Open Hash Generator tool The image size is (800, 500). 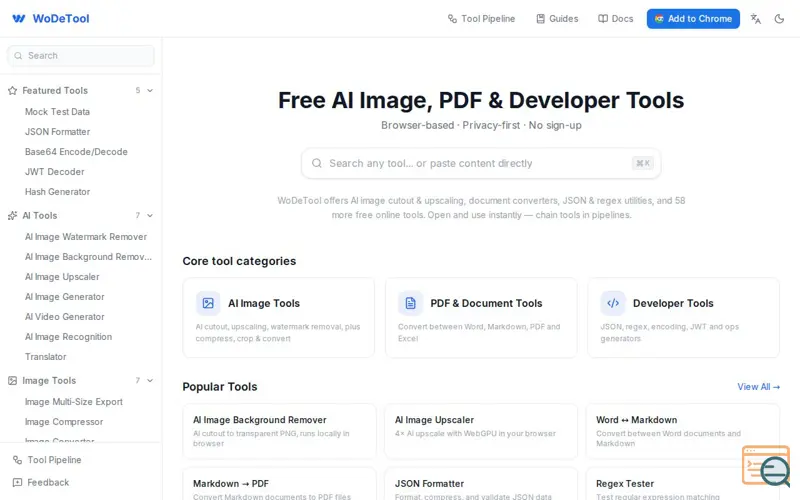(x=57, y=192)
